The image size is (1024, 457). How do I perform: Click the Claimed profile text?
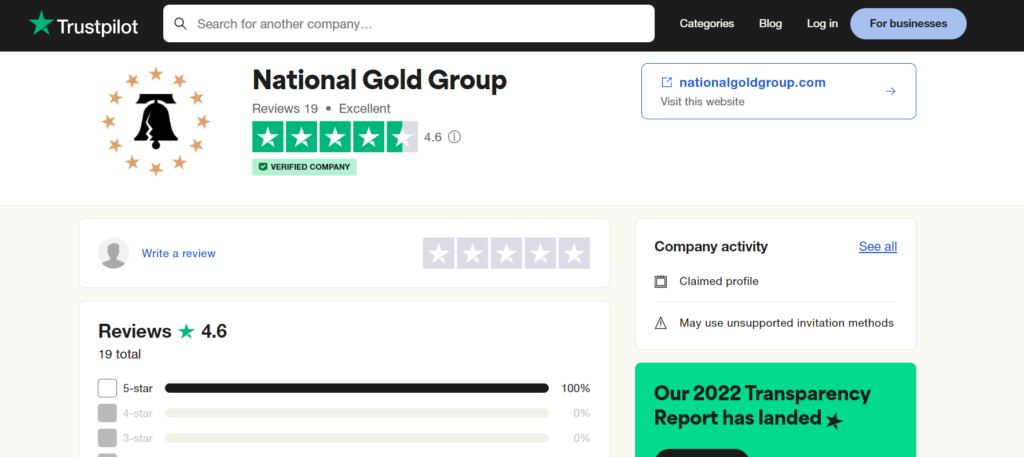click(719, 281)
